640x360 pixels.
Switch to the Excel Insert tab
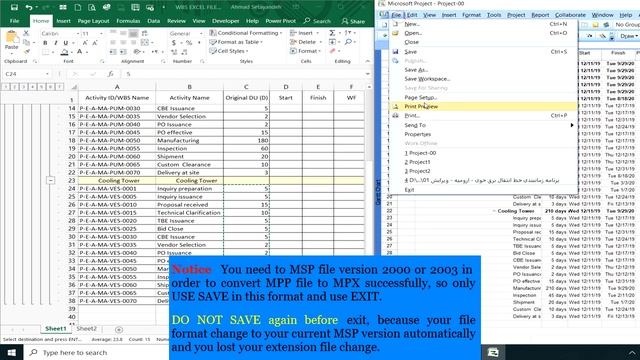63,21
